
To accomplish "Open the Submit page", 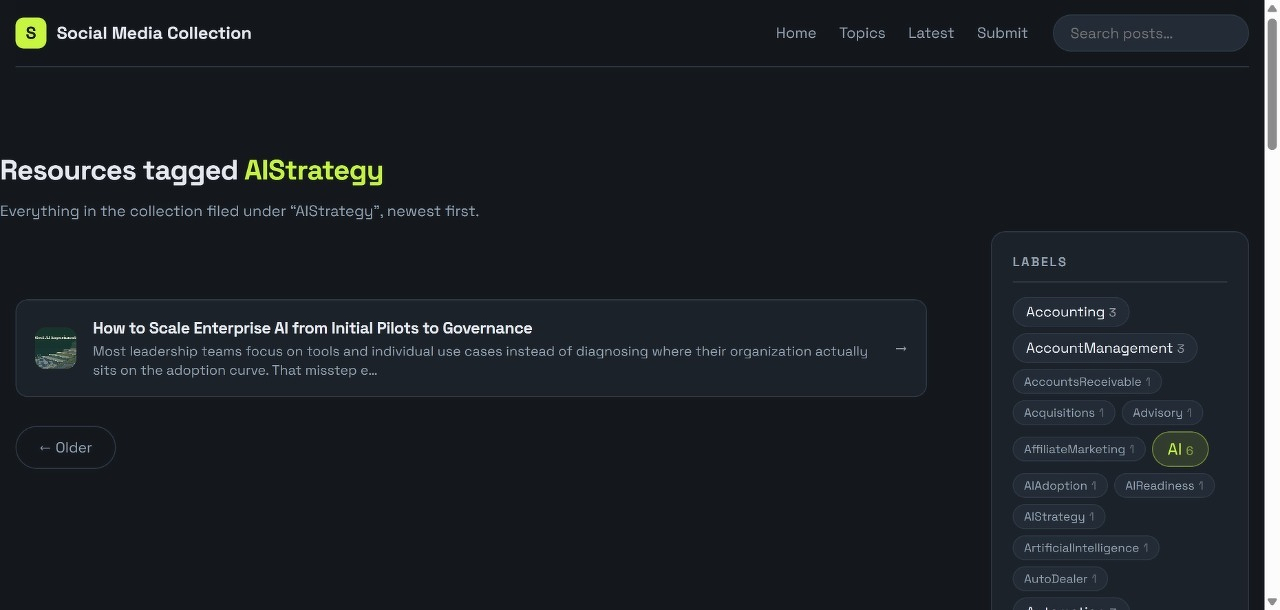I will [x=1002, y=33].
